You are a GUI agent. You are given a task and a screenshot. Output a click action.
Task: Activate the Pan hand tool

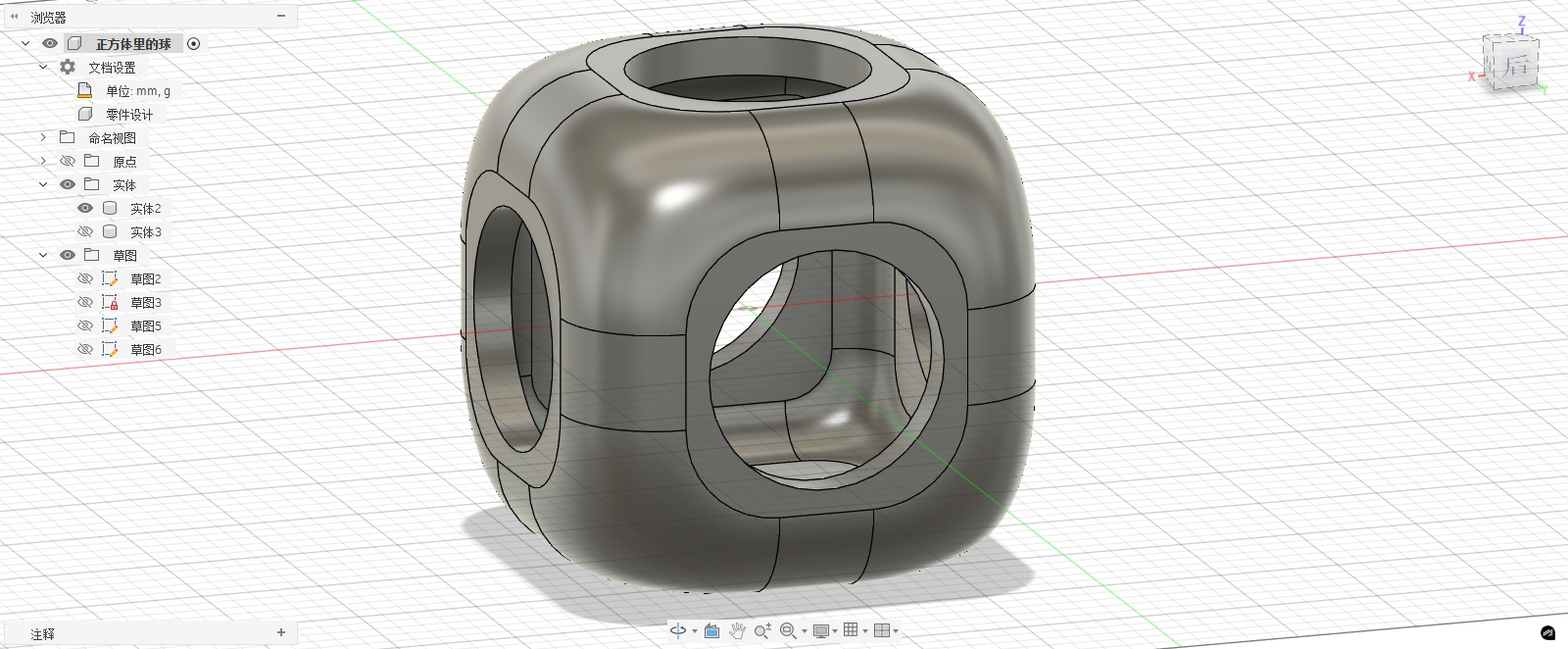point(737,630)
